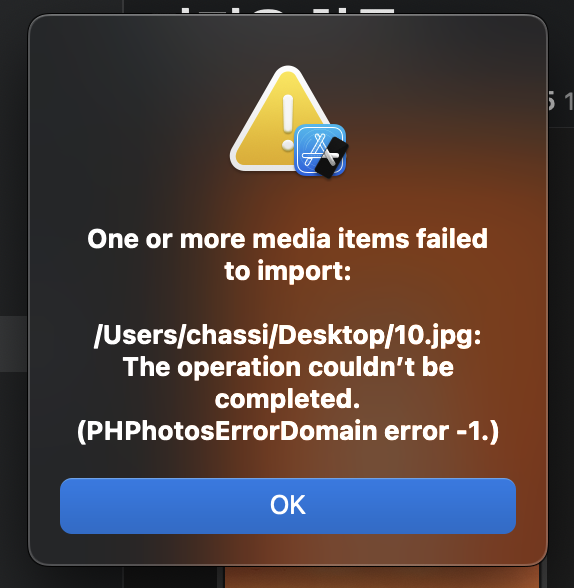Click the exclamation mark inside the warning triangle
574x588 pixels.
[288, 122]
